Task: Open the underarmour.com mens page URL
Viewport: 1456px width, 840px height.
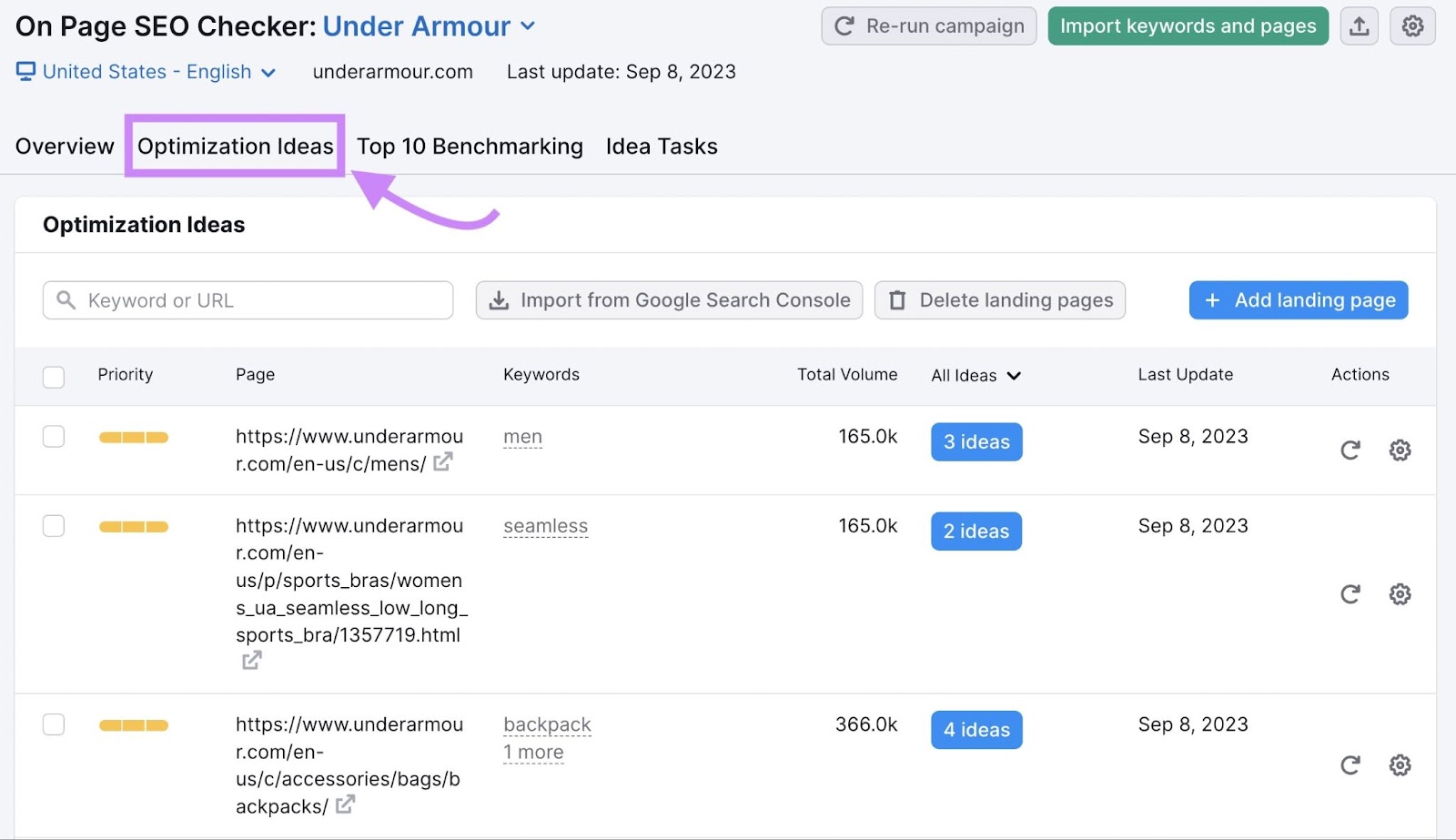Action: pos(349,450)
